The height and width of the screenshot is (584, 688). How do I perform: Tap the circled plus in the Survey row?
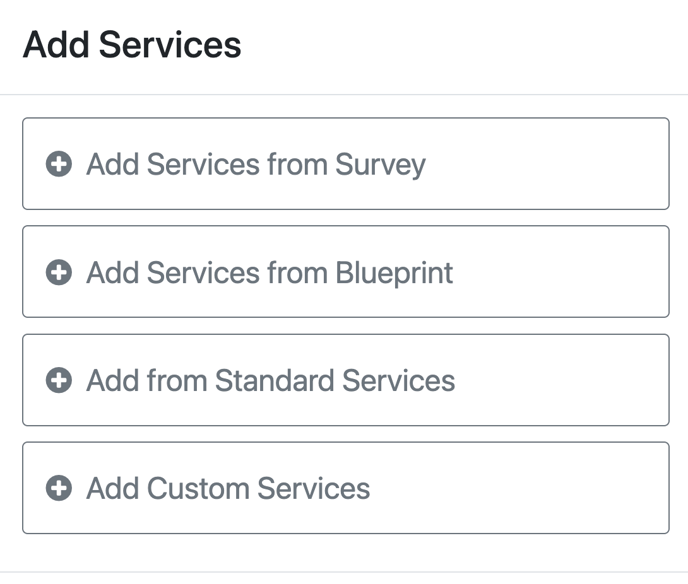tap(59, 164)
